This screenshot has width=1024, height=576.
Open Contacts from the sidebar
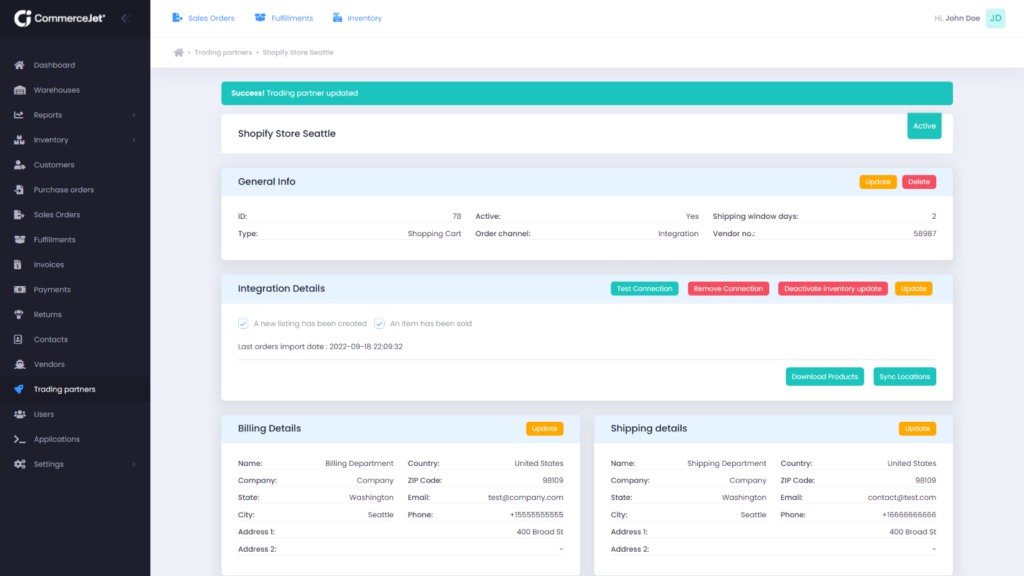pos(50,339)
